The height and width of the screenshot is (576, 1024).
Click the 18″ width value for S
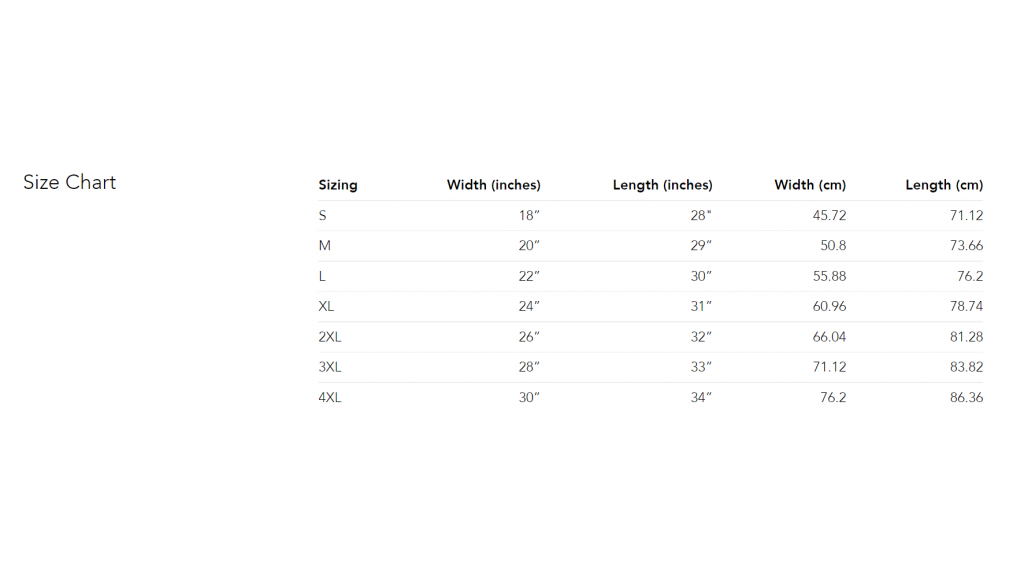tap(529, 216)
